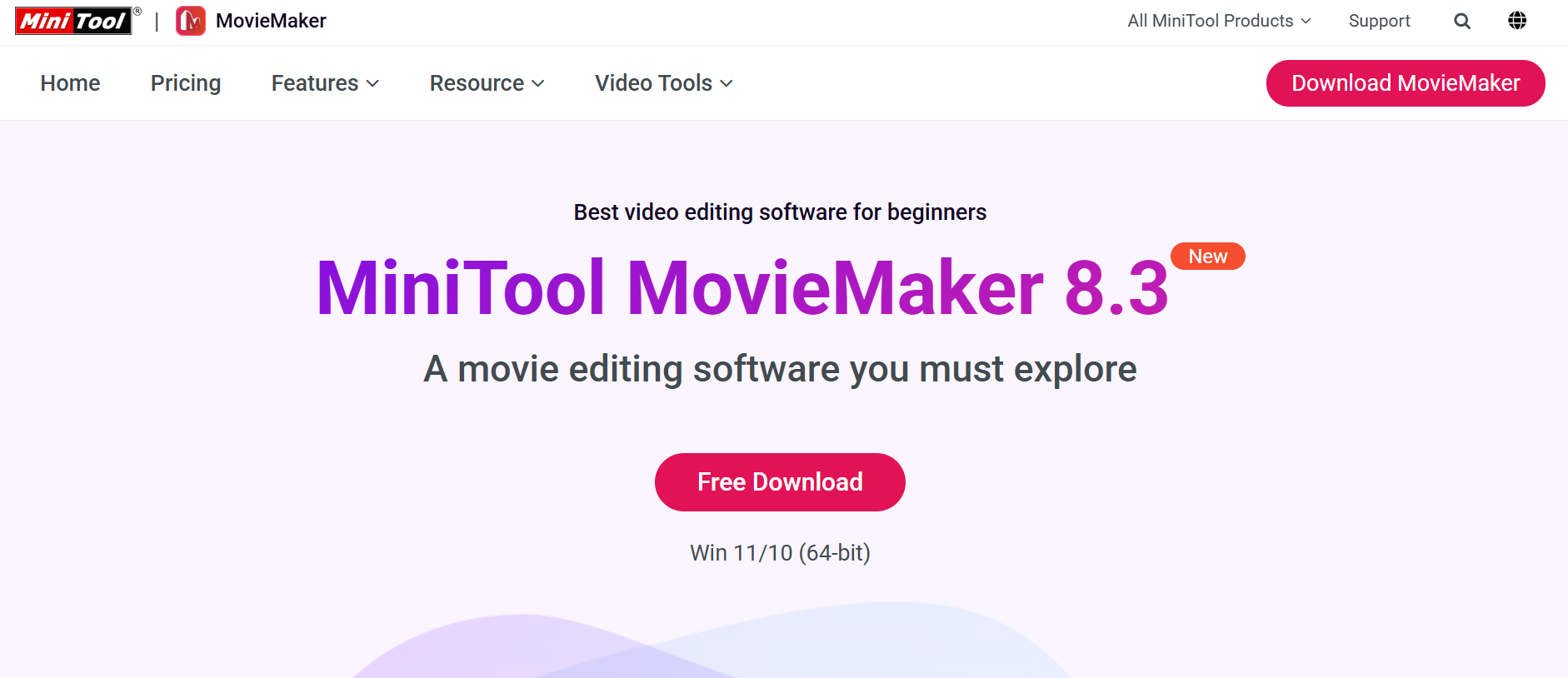The height and width of the screenshot is (678, 1568).
Task: Click the orange New badge
Action: [1207, 257]
